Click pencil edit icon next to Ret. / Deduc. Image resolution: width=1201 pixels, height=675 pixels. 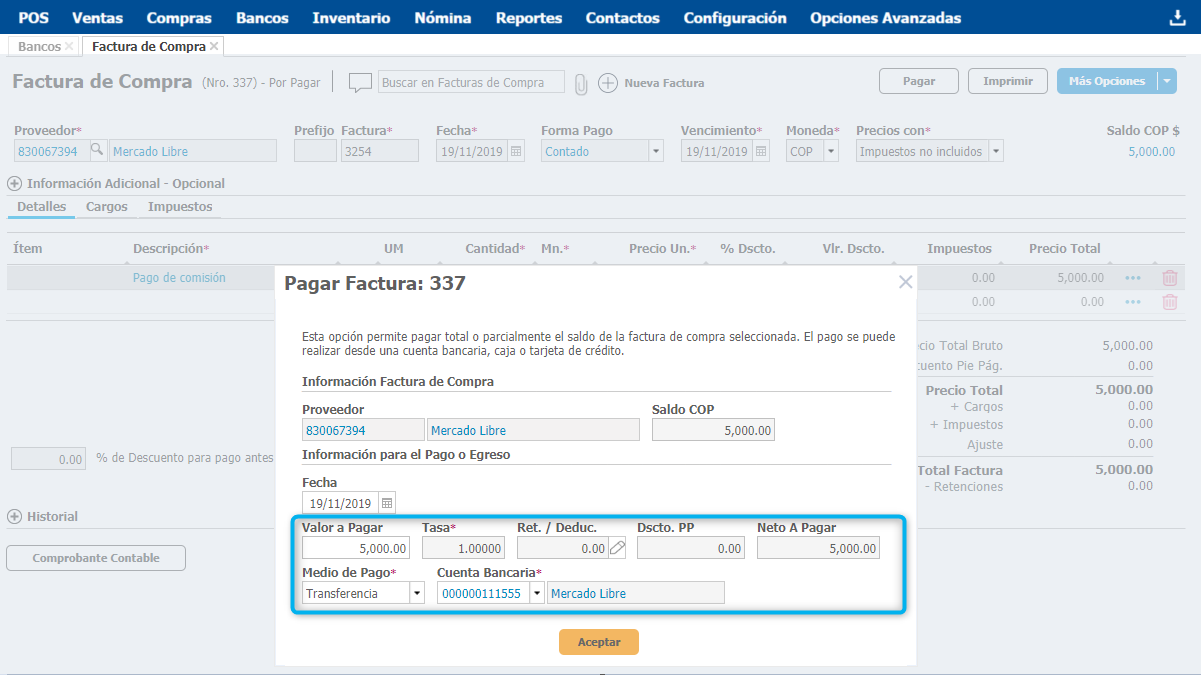(x=618, y=548)
